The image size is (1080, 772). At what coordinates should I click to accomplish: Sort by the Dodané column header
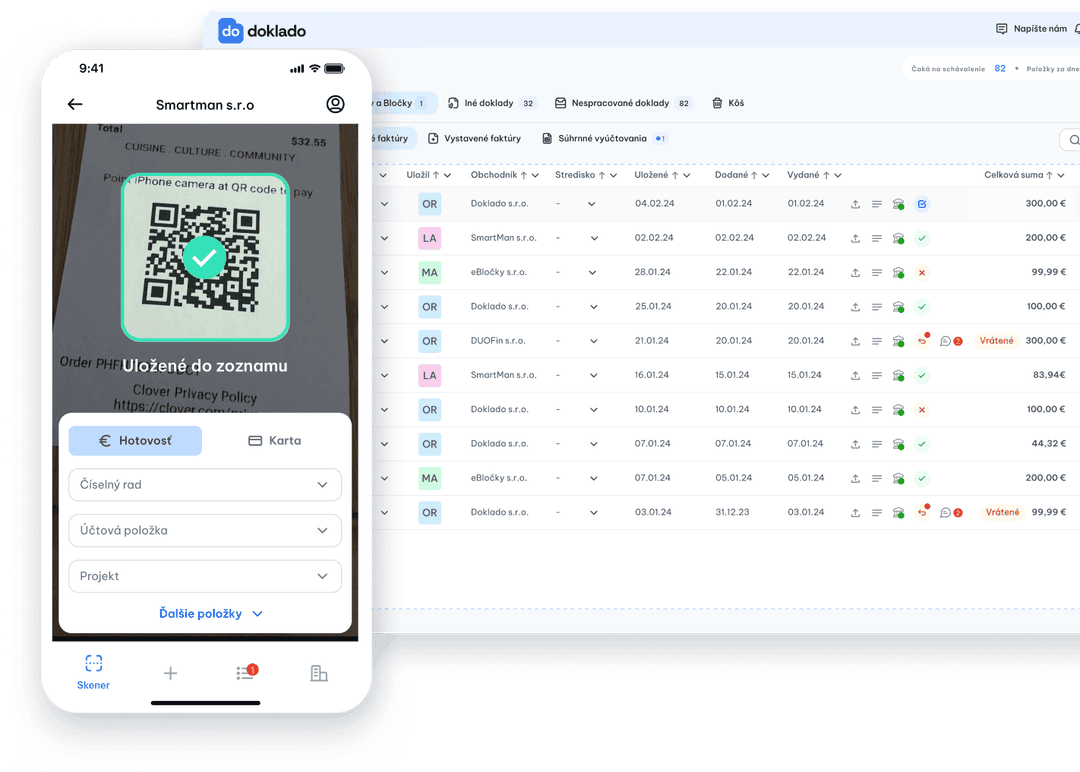click(x=742, y=175)
